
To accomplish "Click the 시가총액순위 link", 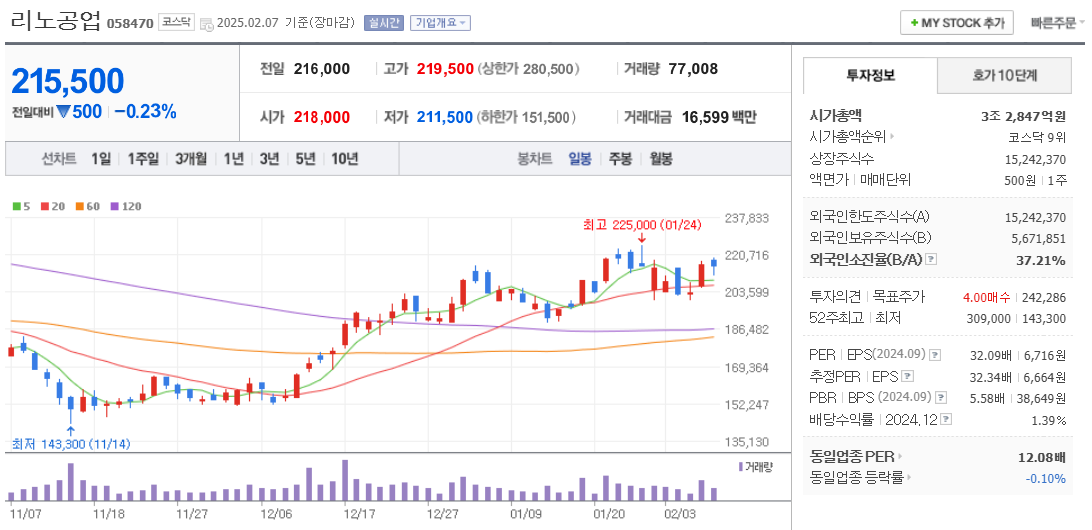I will click(x=848, y=137).
